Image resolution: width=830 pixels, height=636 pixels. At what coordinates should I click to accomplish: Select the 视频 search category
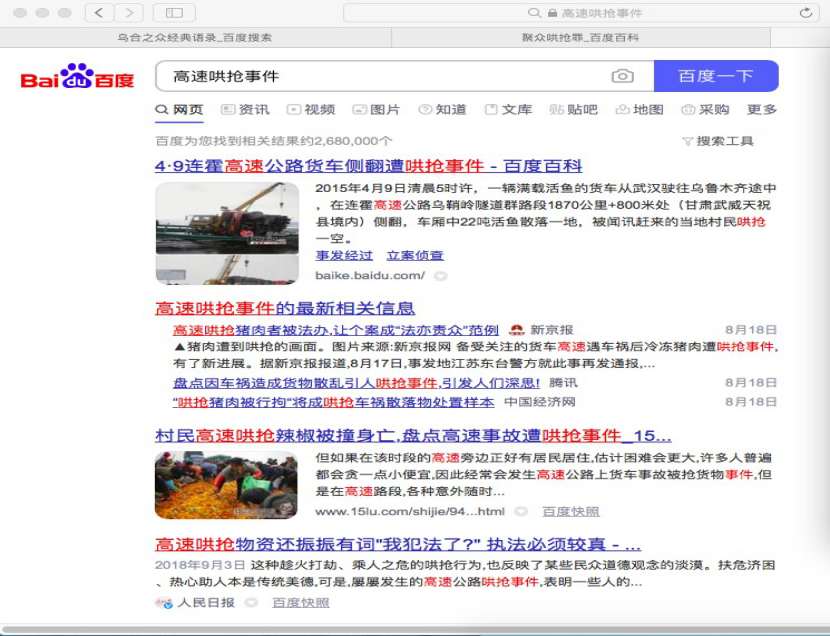coord(312,110)
